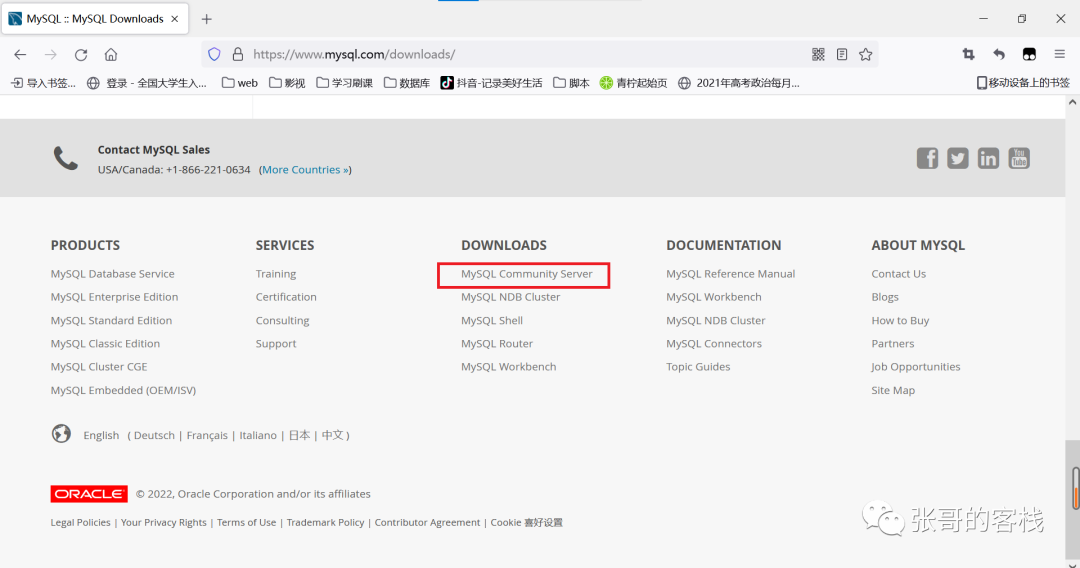Viewport: 1080px width, 568px height.
Task: Click the undo arrow toolbar icon
Action: point(999,54)
